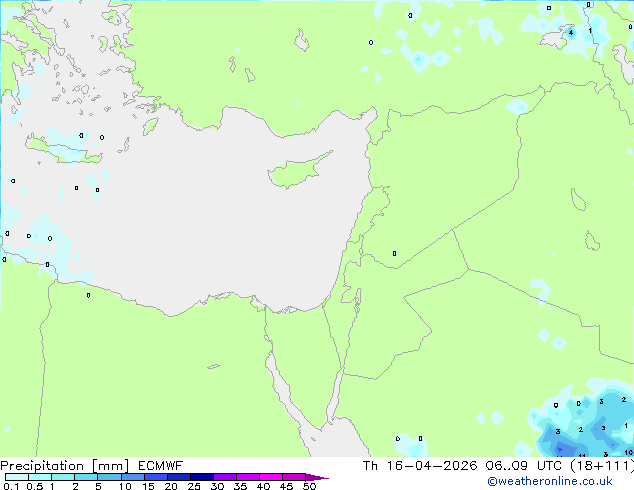This screenshot has width=634, height=490.
Task: Click the 'ECMWF' model label
Action: [x=161, y=466]
